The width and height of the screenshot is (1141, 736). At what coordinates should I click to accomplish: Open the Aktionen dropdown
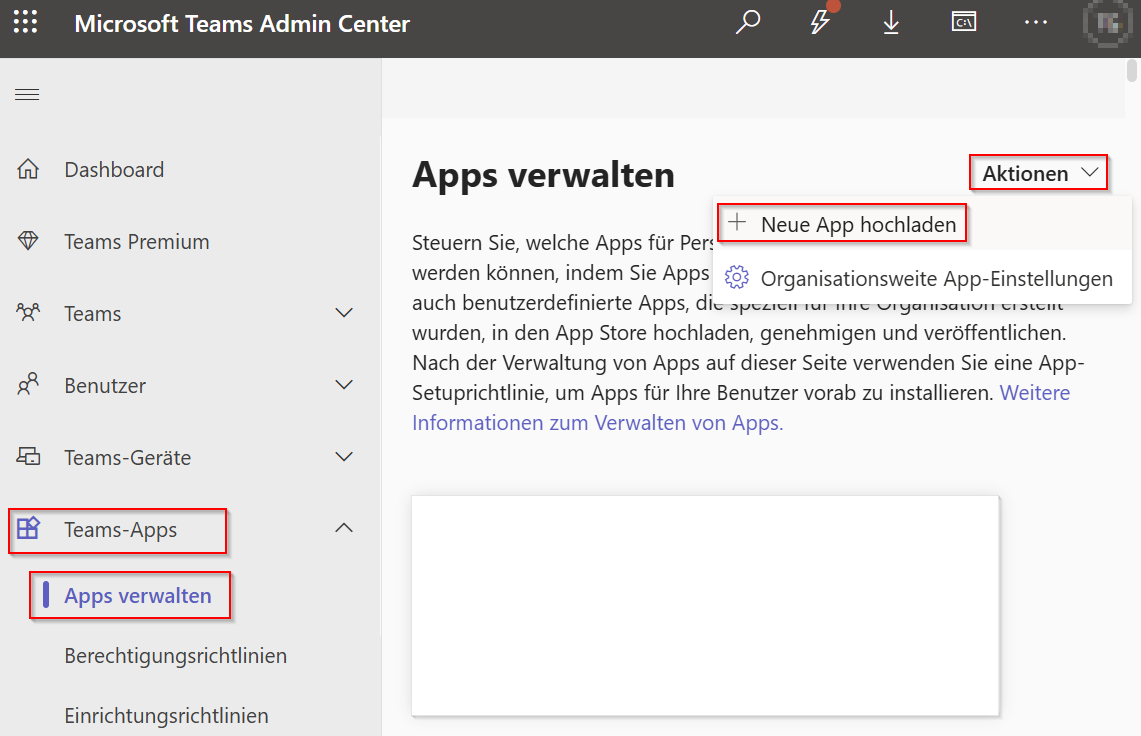point(1038,172)
